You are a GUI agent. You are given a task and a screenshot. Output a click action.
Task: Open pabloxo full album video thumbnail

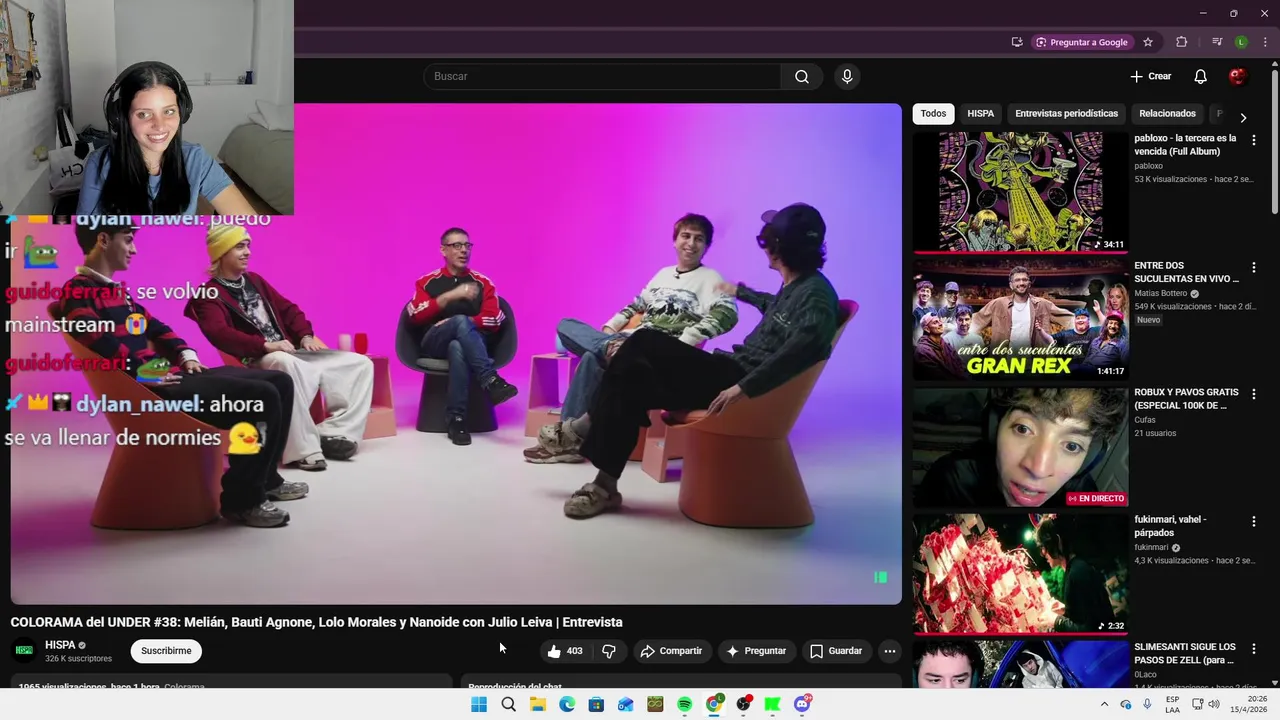1020,192
